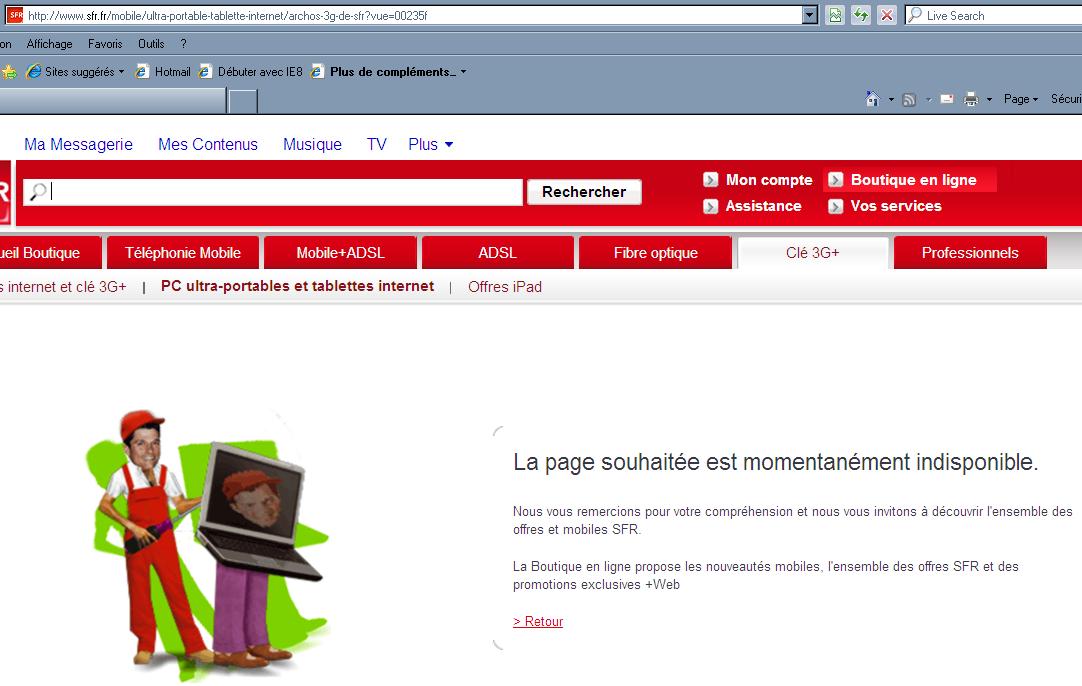The height and width of the screenshot is (686, 1082).
Task: Follow the Retour link
Action: click(x=538, y=621)
